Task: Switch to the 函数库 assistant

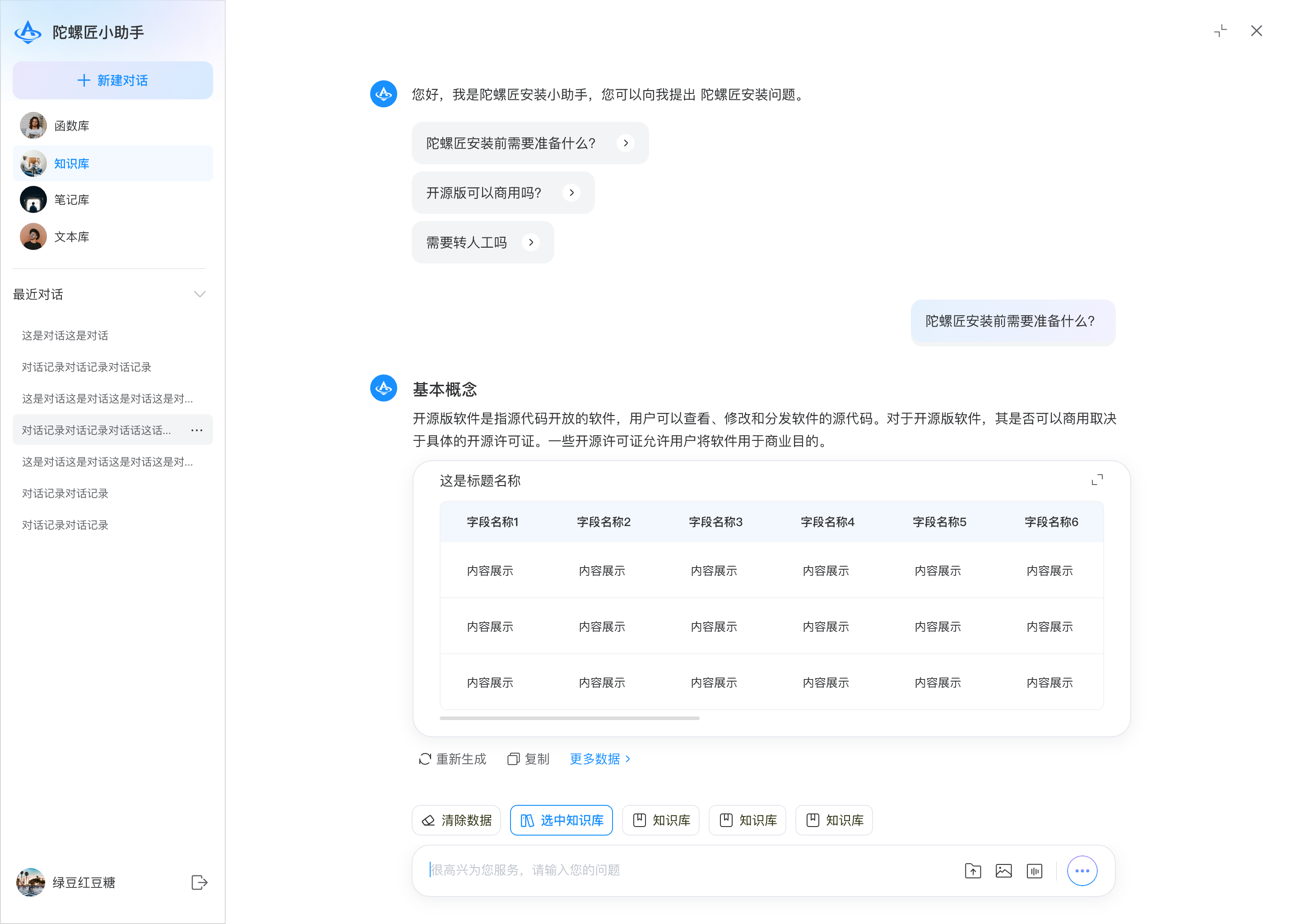Action: 72,126
